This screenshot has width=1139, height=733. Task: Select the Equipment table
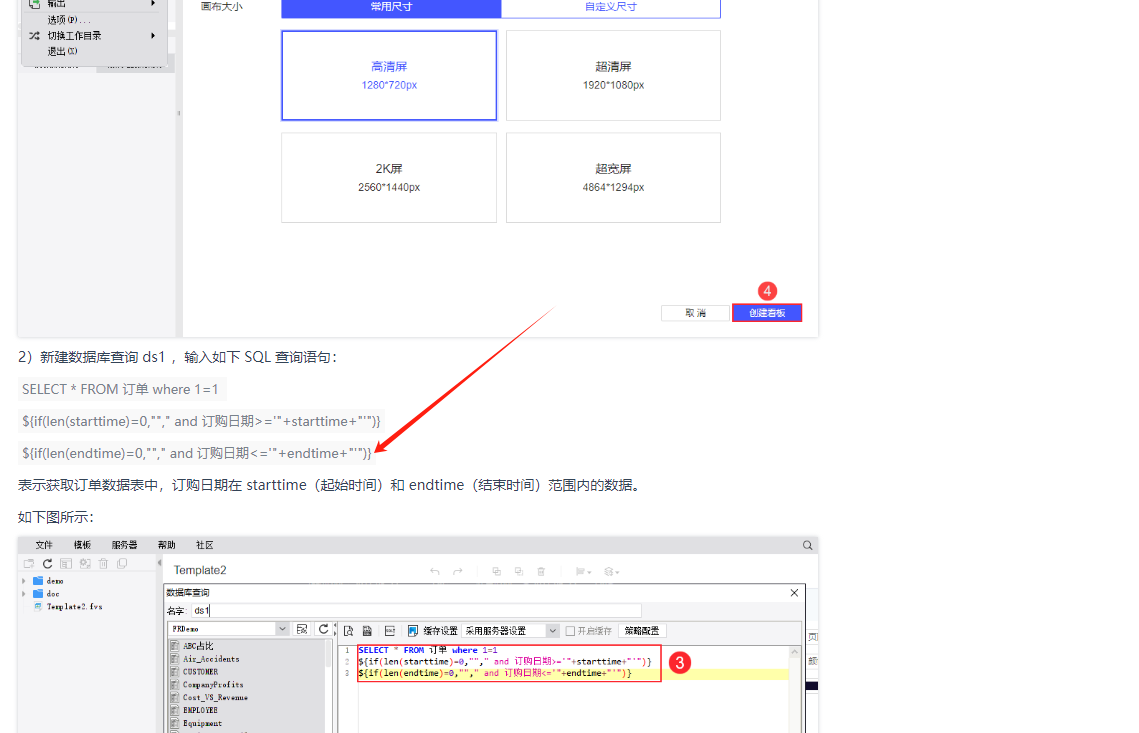pyautogui.click(x=202, y=724)
